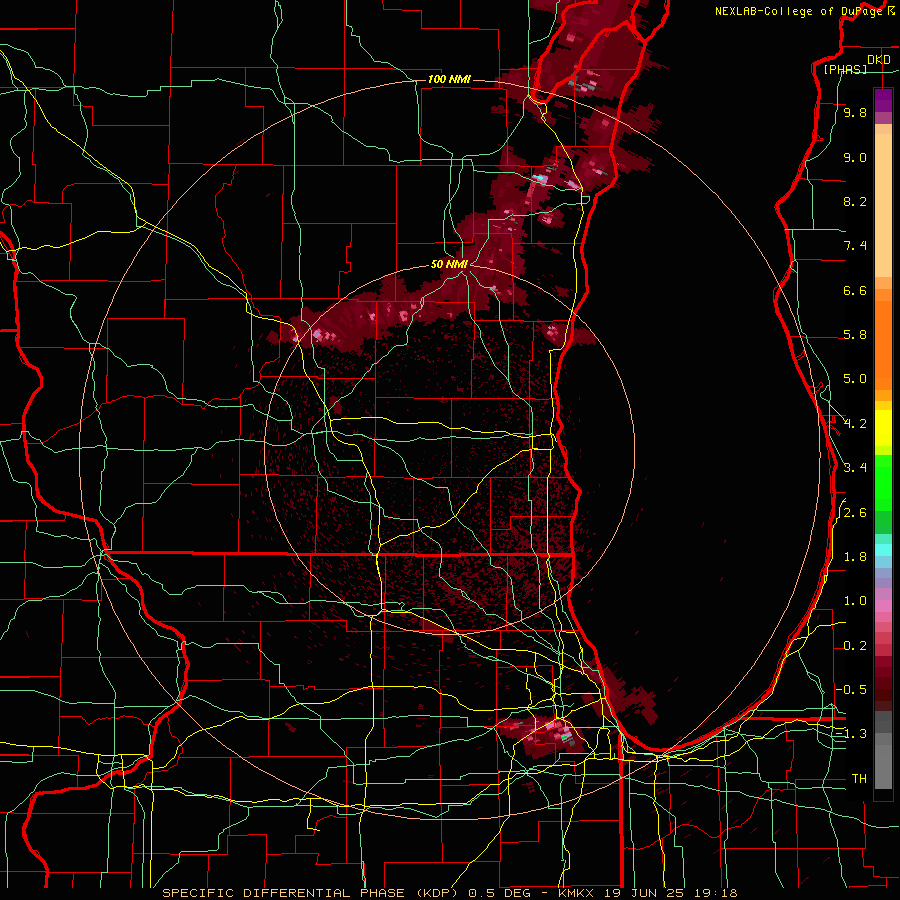The width and height of the screenshot is (900, 900).
Task: Click the cyan band of the color bar
Action: point(883,550)
